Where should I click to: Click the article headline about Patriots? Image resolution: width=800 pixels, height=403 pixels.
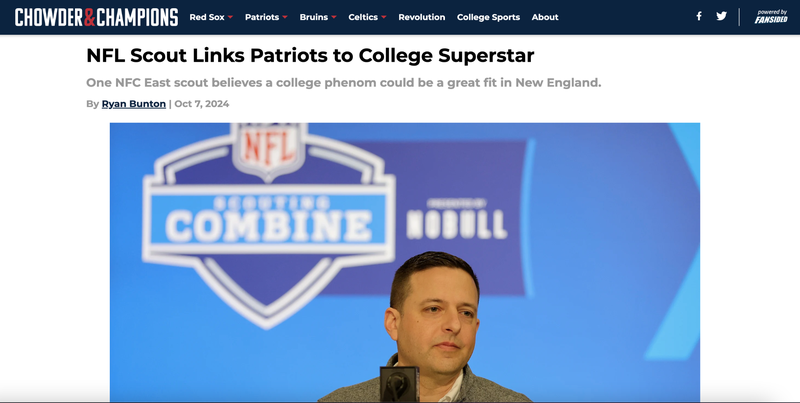310,56
